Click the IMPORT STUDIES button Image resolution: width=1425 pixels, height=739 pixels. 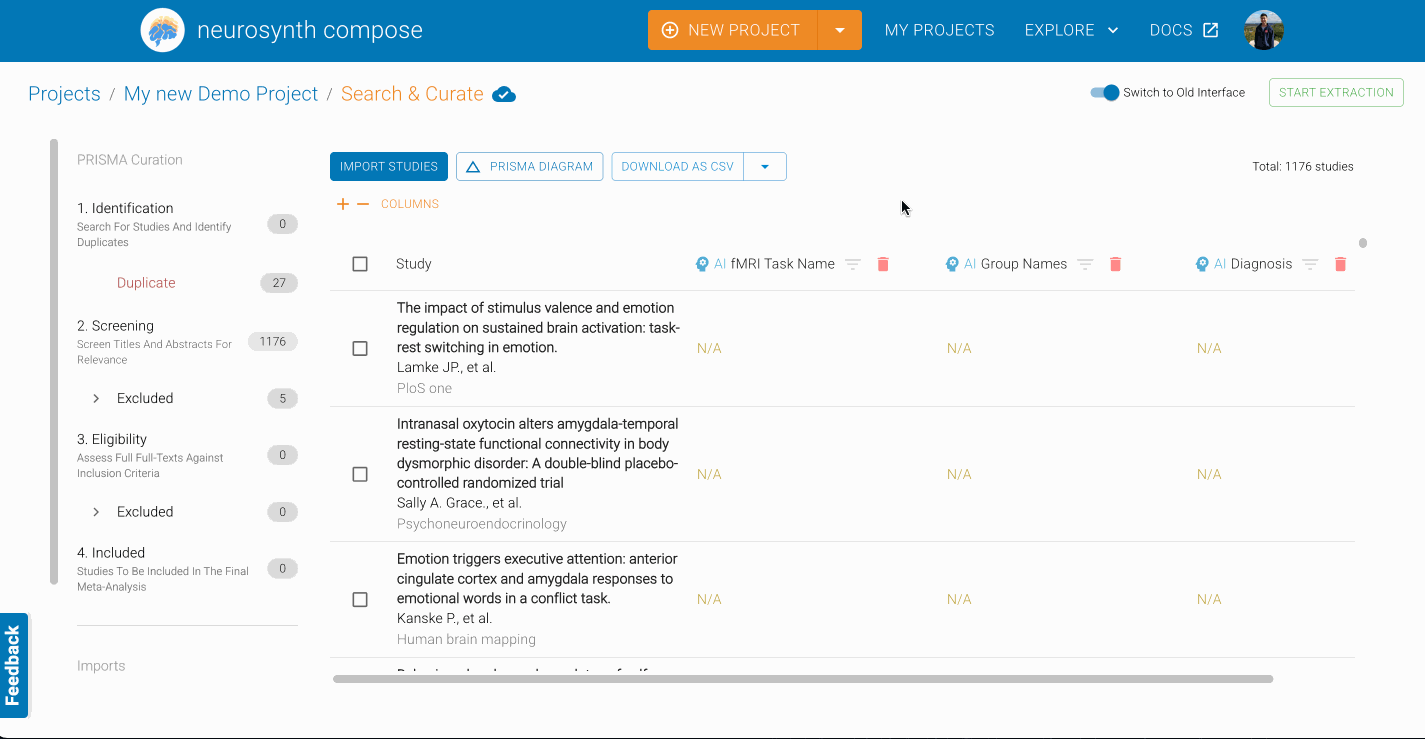[389, 167]
